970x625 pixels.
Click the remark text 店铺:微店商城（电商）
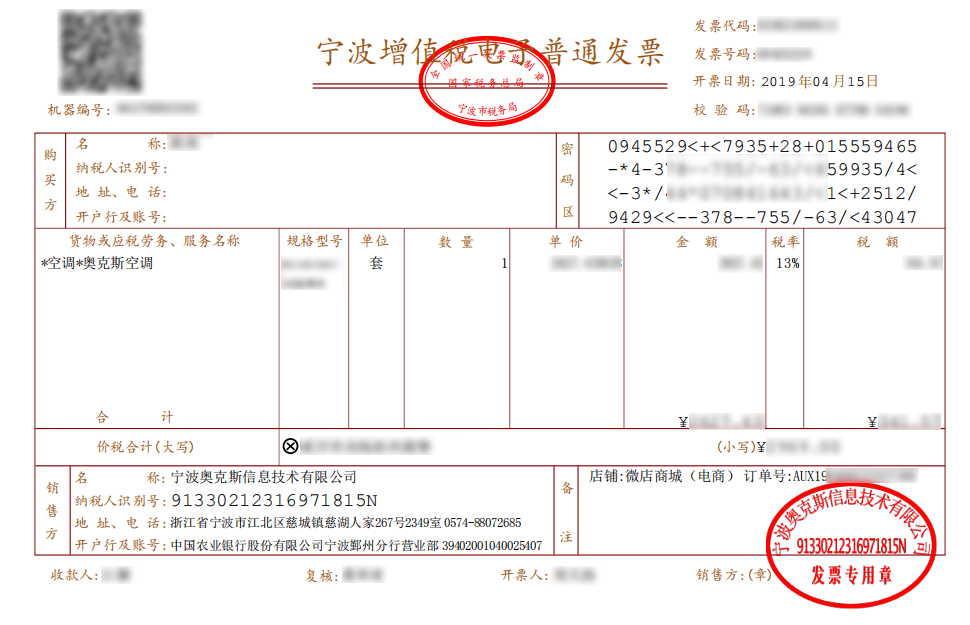[663, 476]
